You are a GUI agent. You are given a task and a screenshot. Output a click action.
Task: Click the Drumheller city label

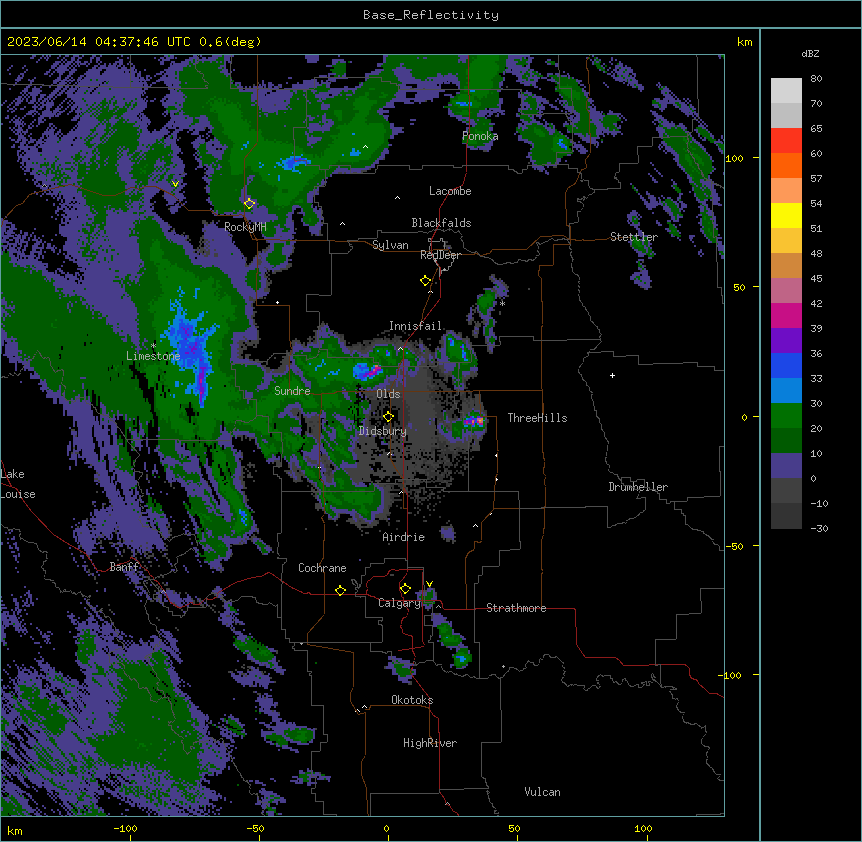638,487
